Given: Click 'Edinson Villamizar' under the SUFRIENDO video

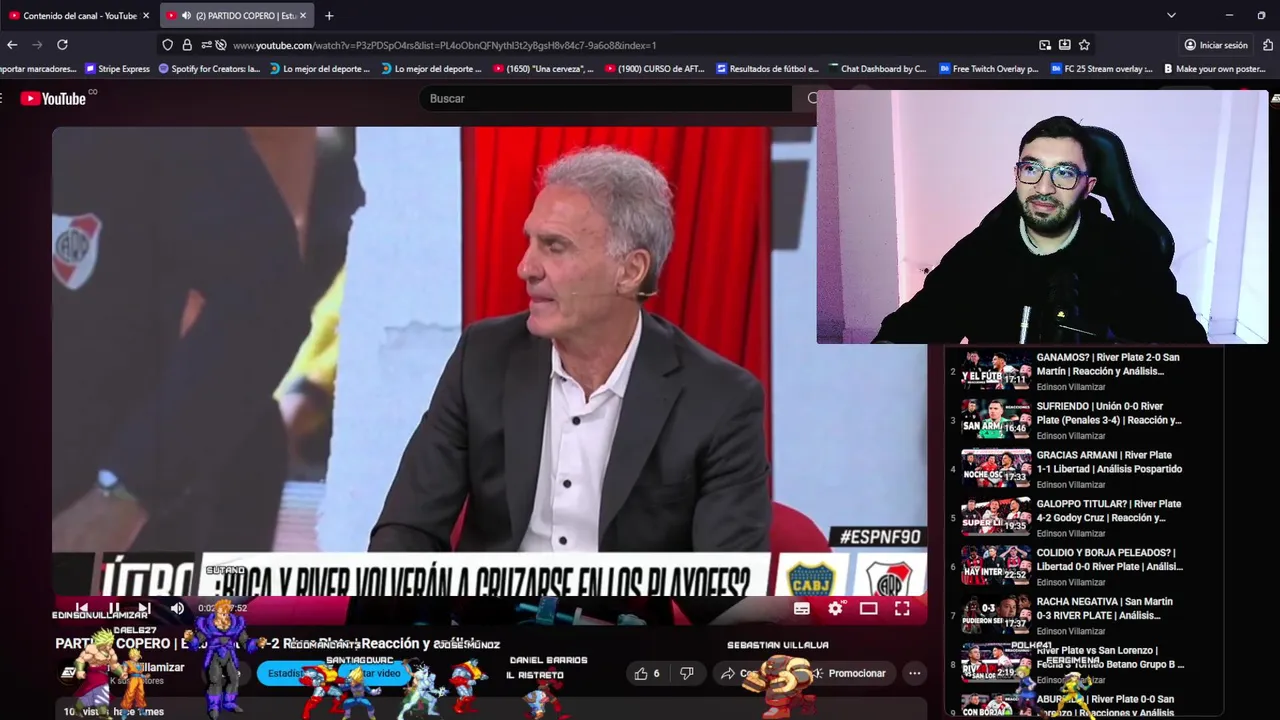Looking at the screenshot, I should click(1070, 436).
